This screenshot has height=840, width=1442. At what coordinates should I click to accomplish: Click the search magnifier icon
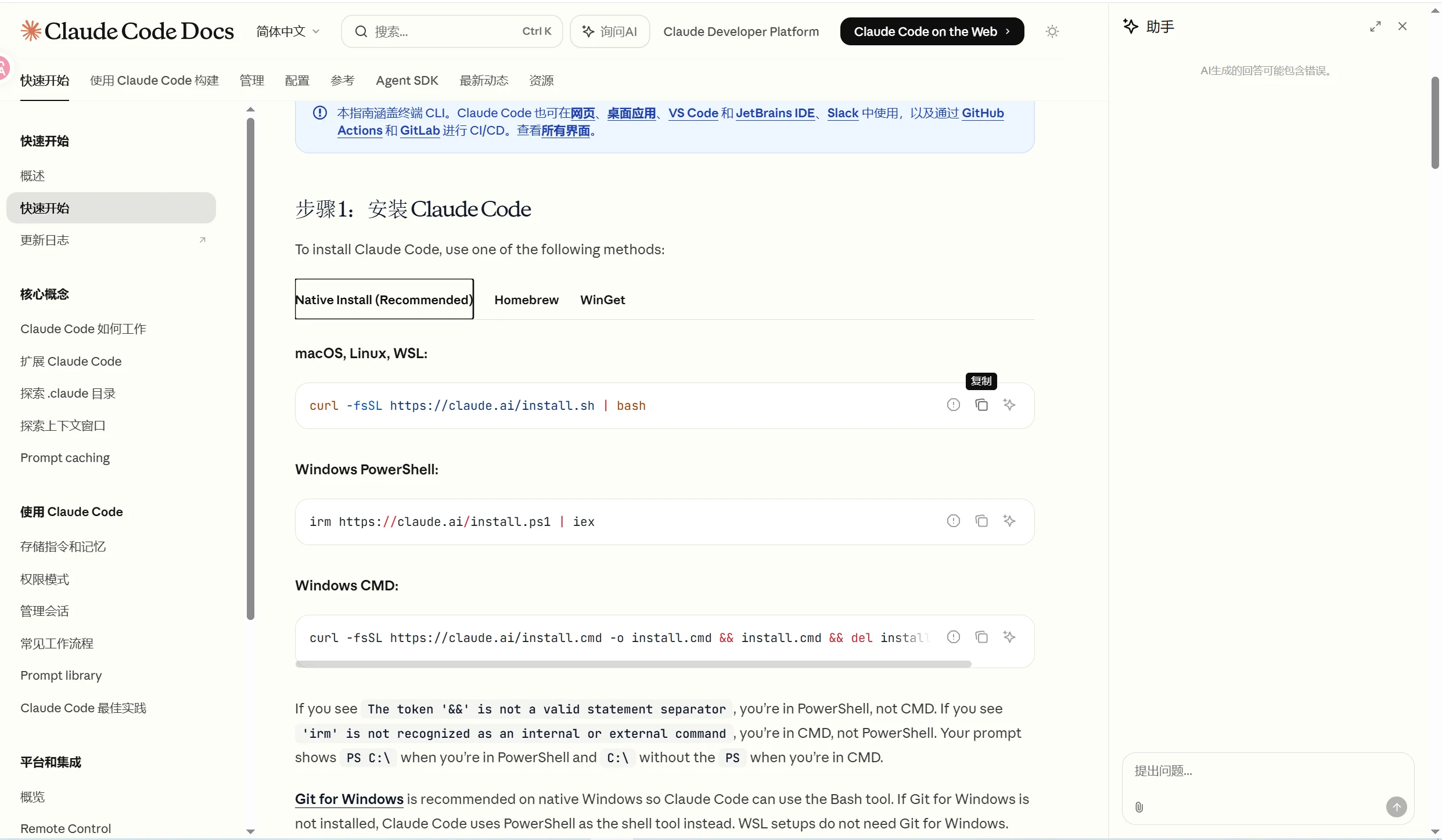point(361,31)
